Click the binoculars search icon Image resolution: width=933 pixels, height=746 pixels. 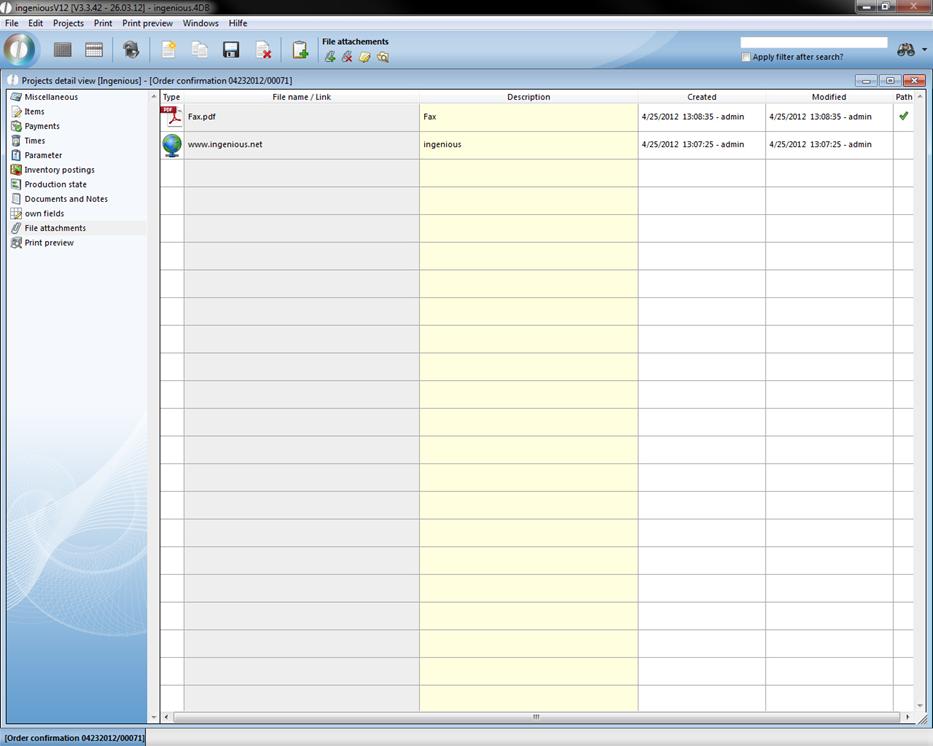tap(906, 50)
